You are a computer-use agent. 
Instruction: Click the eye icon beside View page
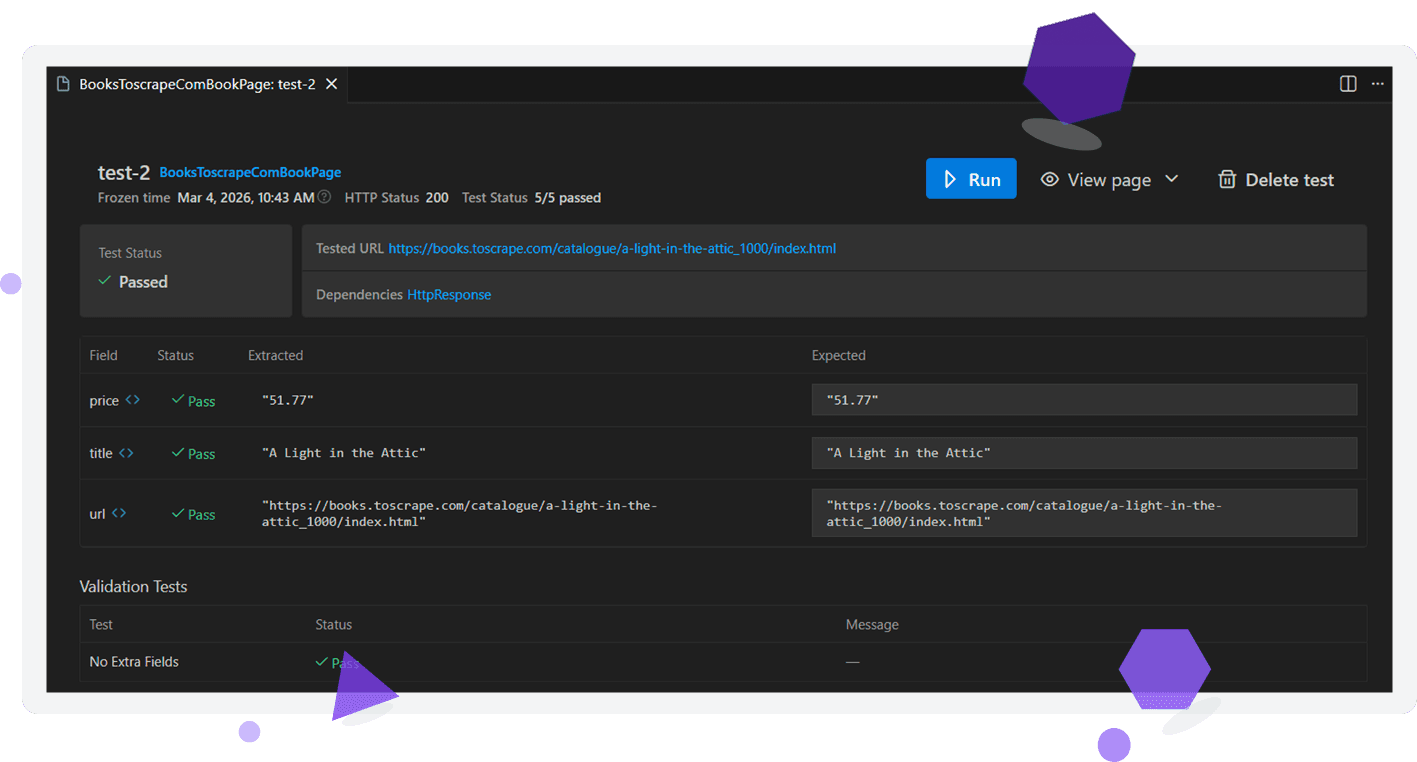click(x=1049, y=180)
